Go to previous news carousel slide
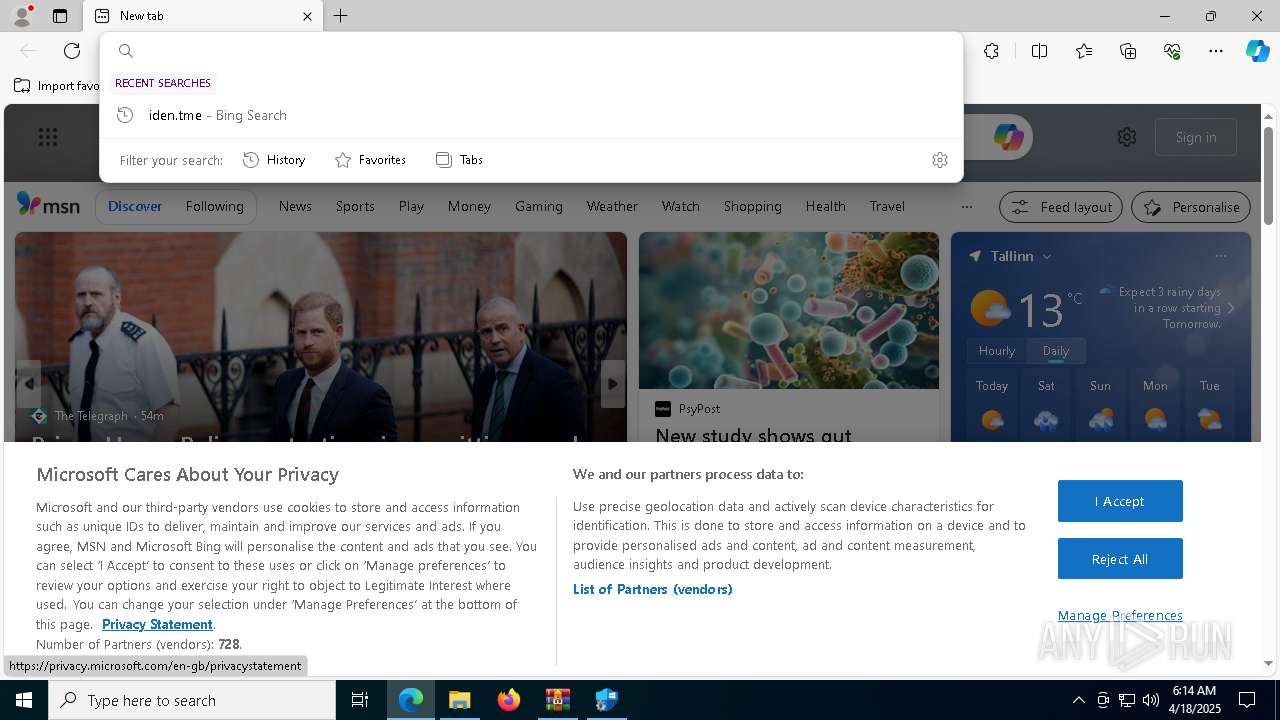 pos(29,384)
